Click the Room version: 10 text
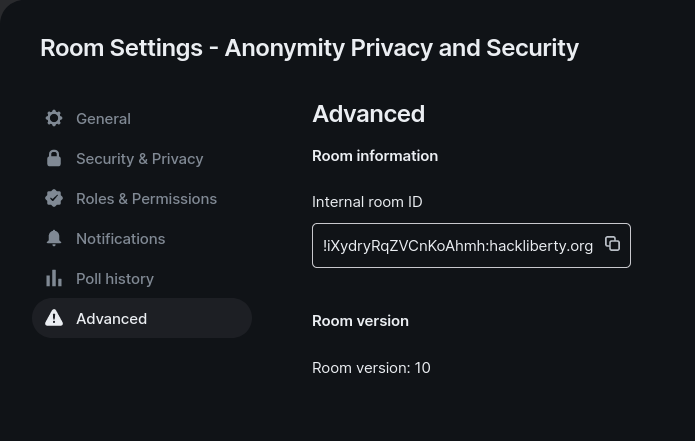The height and width of the screenshot is (441, 695). tap(371, 368)
